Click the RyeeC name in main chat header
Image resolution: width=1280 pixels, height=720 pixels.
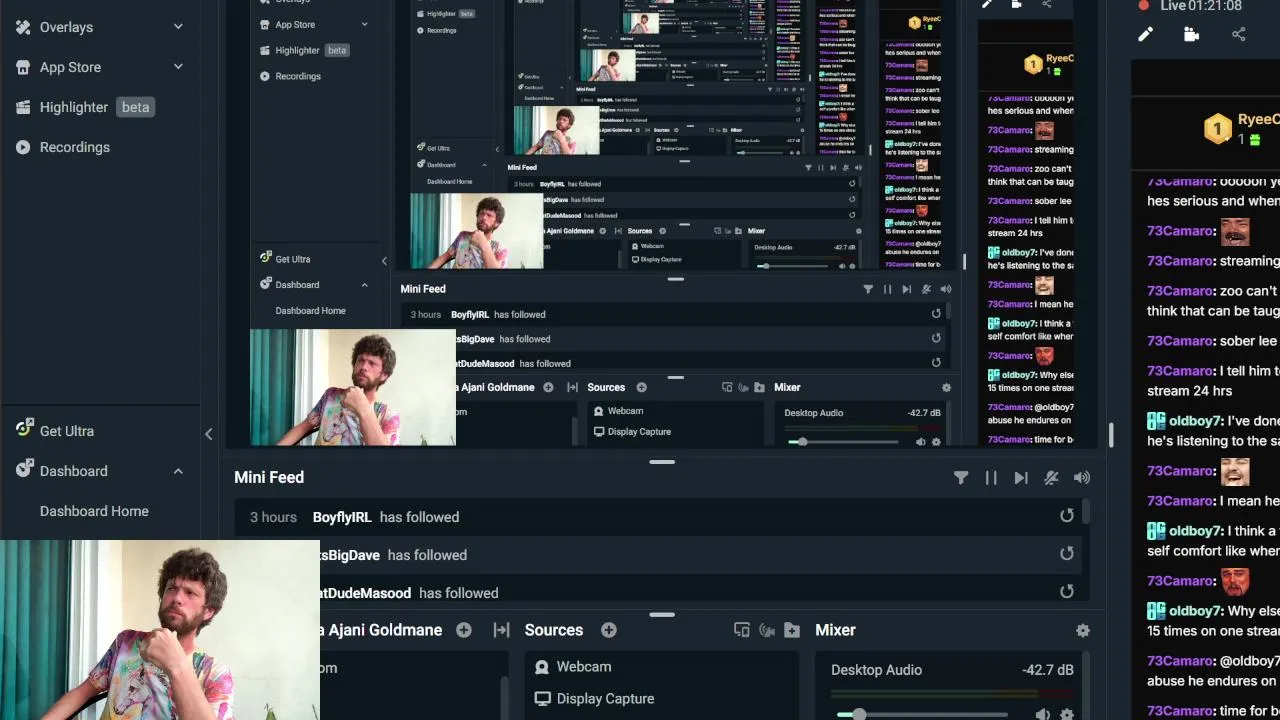[1258, 119]
